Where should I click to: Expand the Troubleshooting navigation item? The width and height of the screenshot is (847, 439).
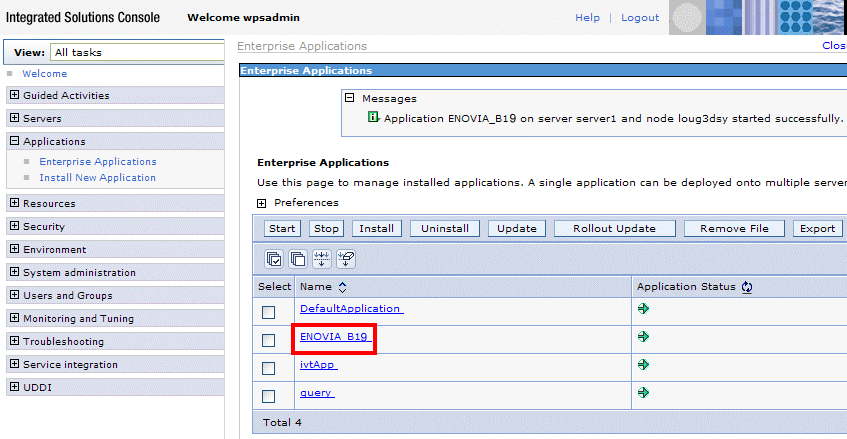pos(13,342)
